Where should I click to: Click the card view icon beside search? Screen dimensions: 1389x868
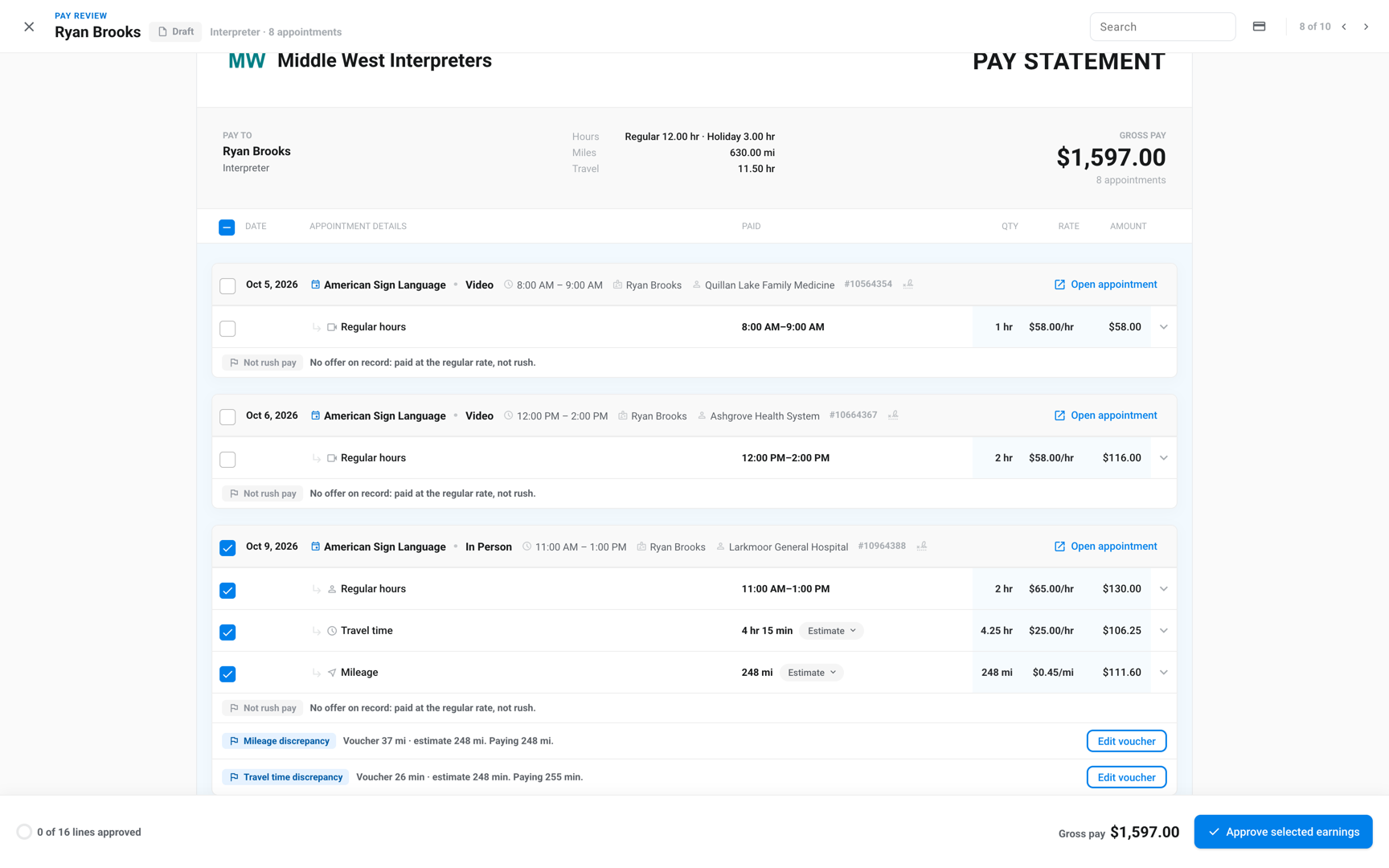click(x=1259, y=27)
